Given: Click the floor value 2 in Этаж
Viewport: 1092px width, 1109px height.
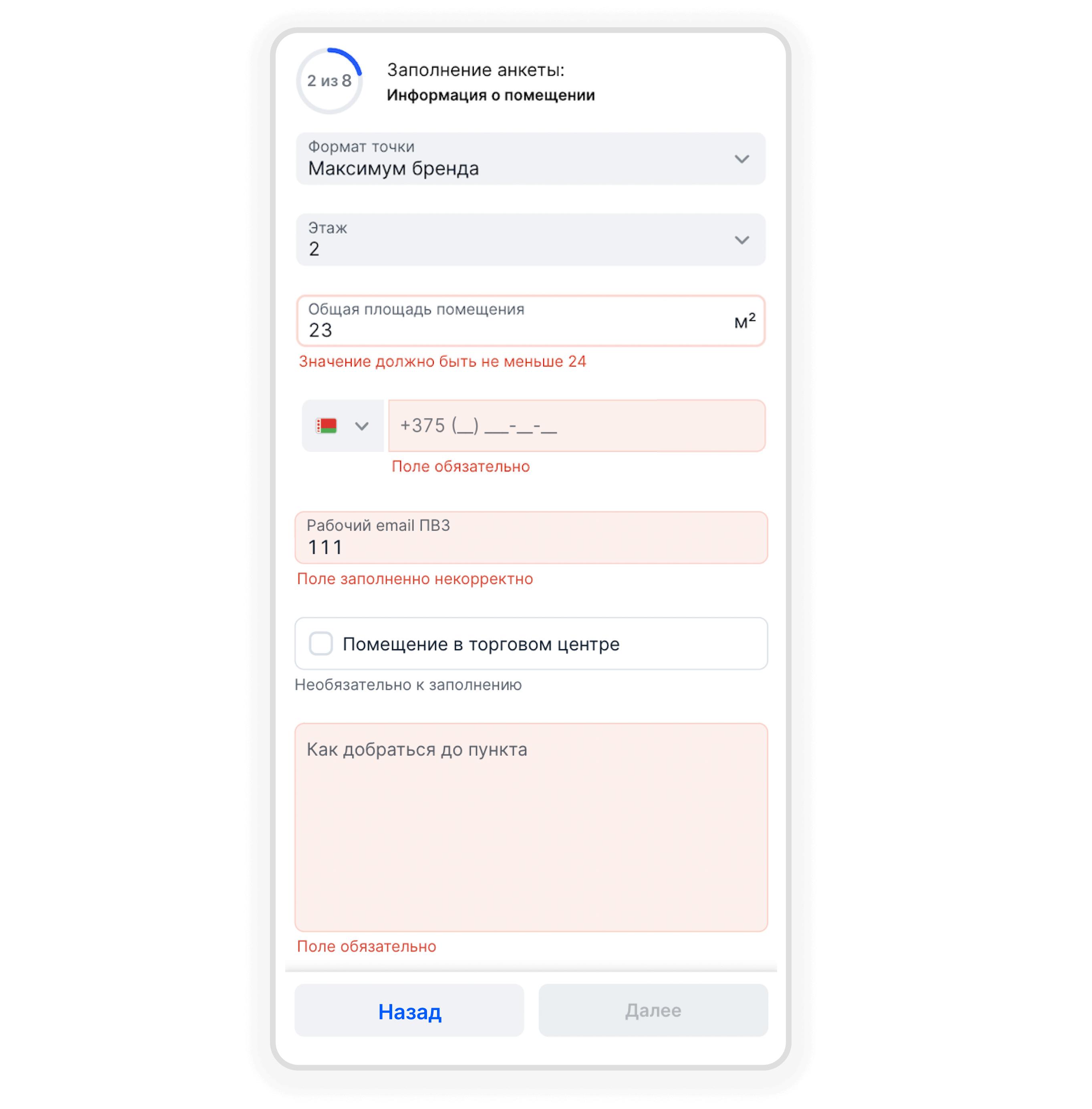Looking at the screenshot, I should pyautogui.click(x=314, y=249).
